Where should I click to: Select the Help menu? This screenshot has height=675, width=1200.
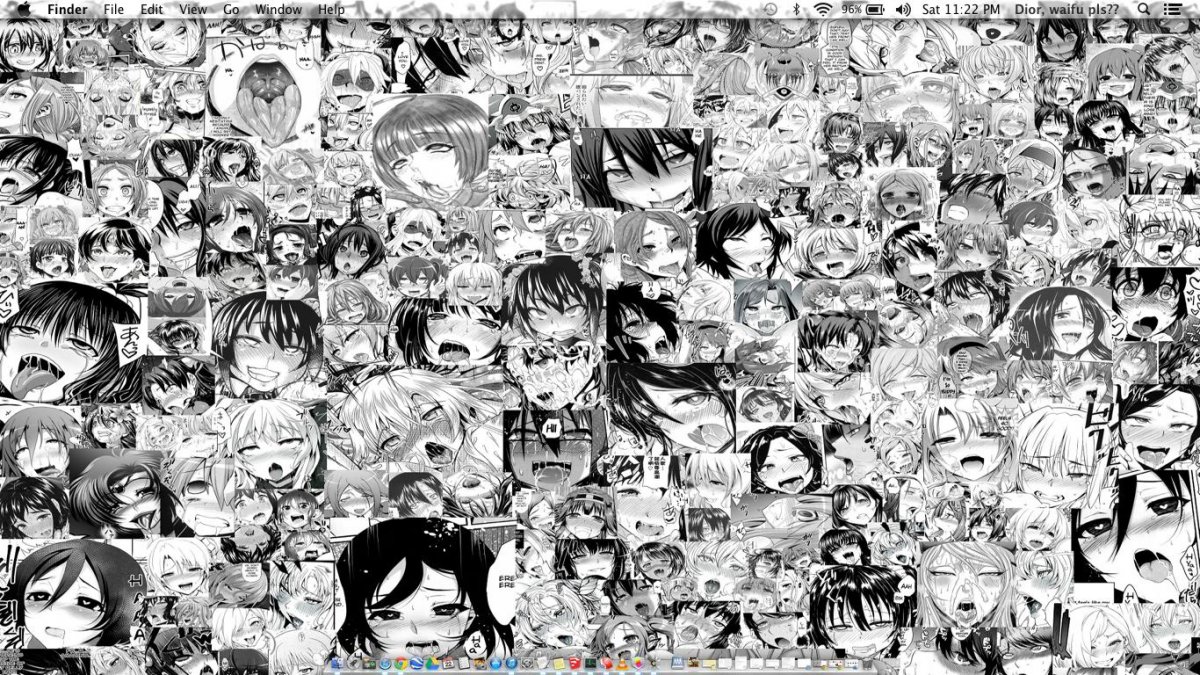pyautogui.click(x=331, y=9)
